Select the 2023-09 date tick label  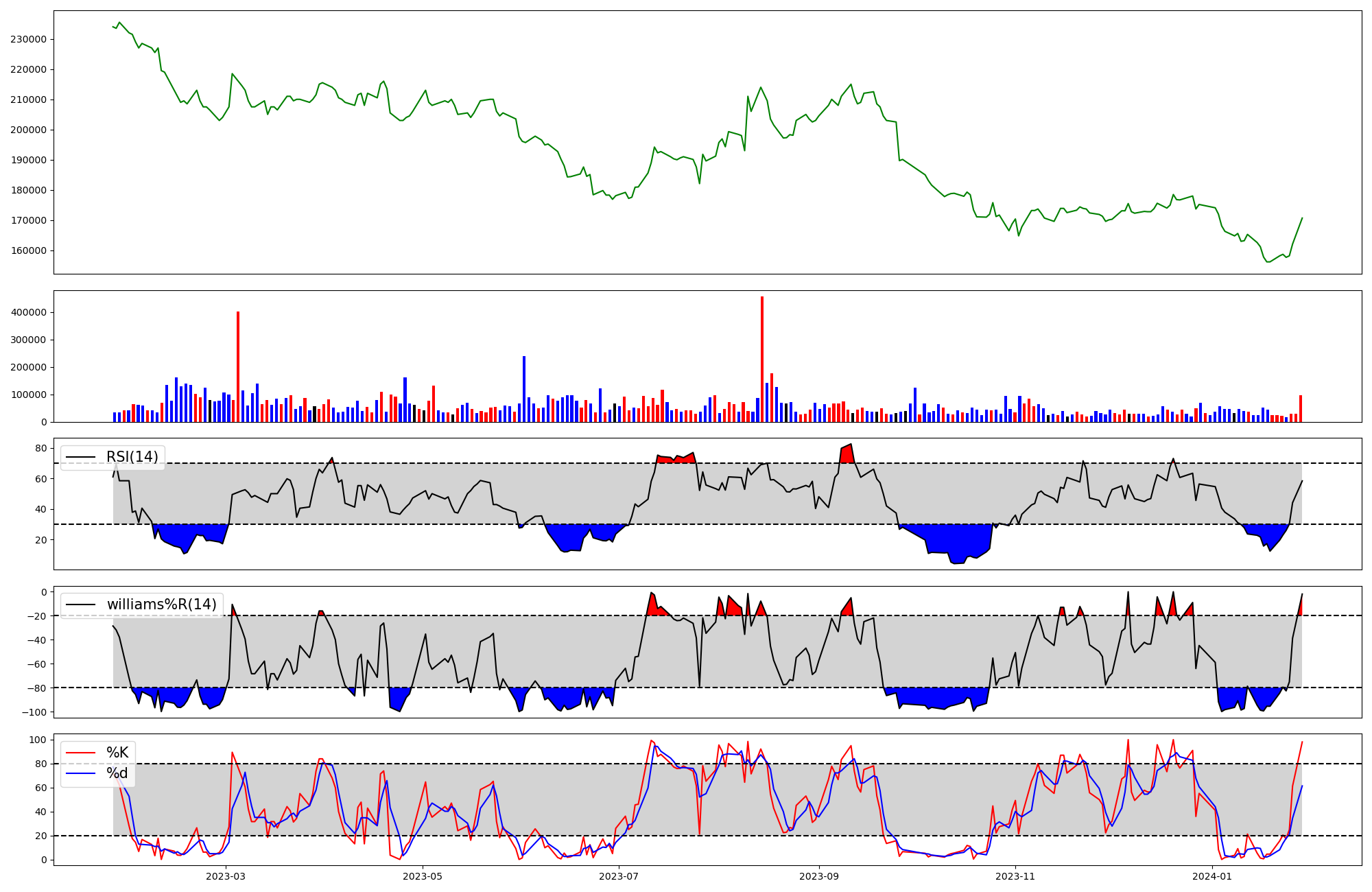[x=819, y=876]
